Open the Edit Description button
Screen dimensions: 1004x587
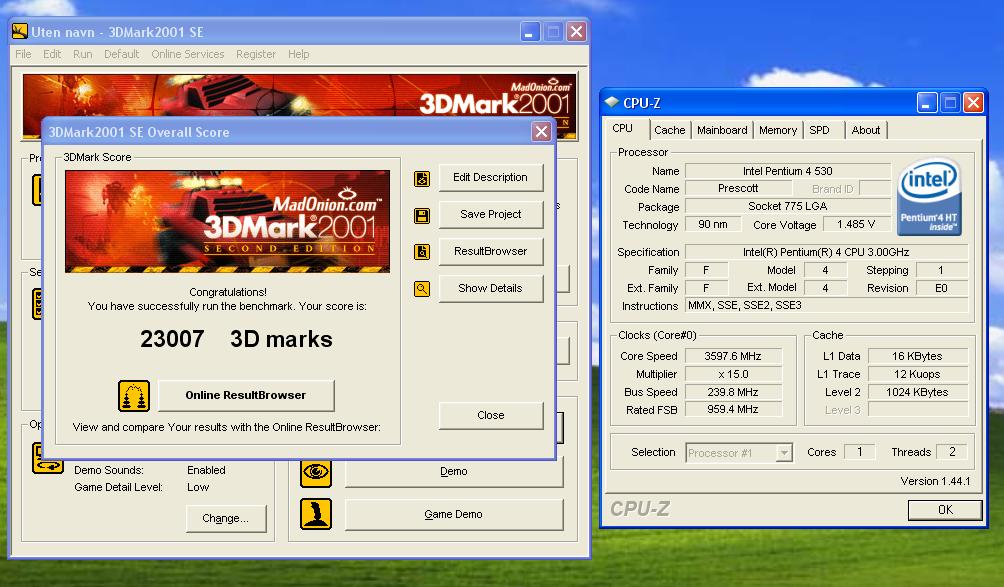tap(490, 177)
